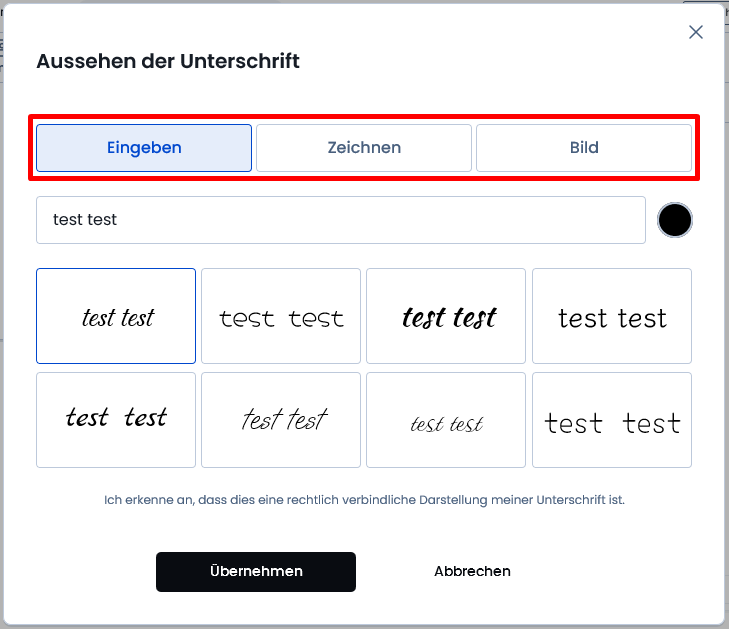This screenshot has width=729, height=629.
Task: Click the word 'Unterschrift' in the dialog title
Action: [240, 61]
